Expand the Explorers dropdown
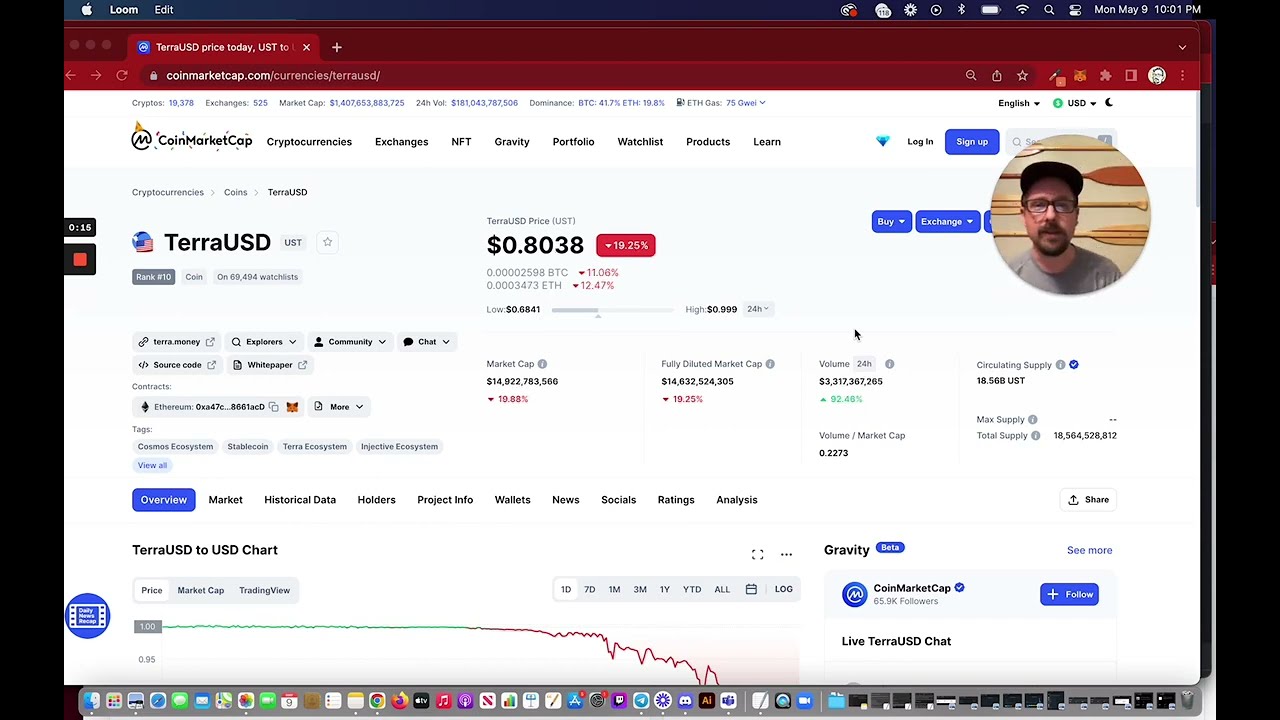 click(264, 342)
